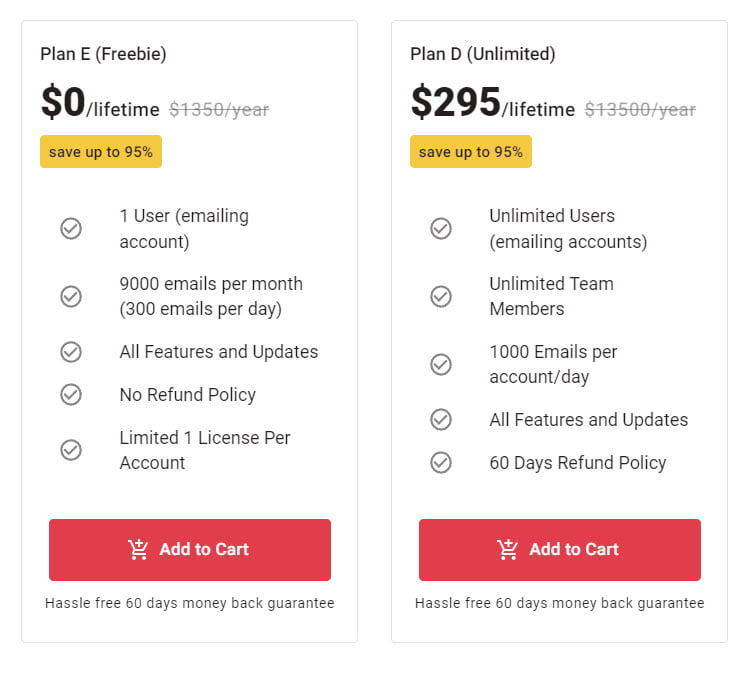This screenshot has width=753, height=680.
Task: Click Plan D's yellow "save up to 95%" badge
Action: point(471,152)
